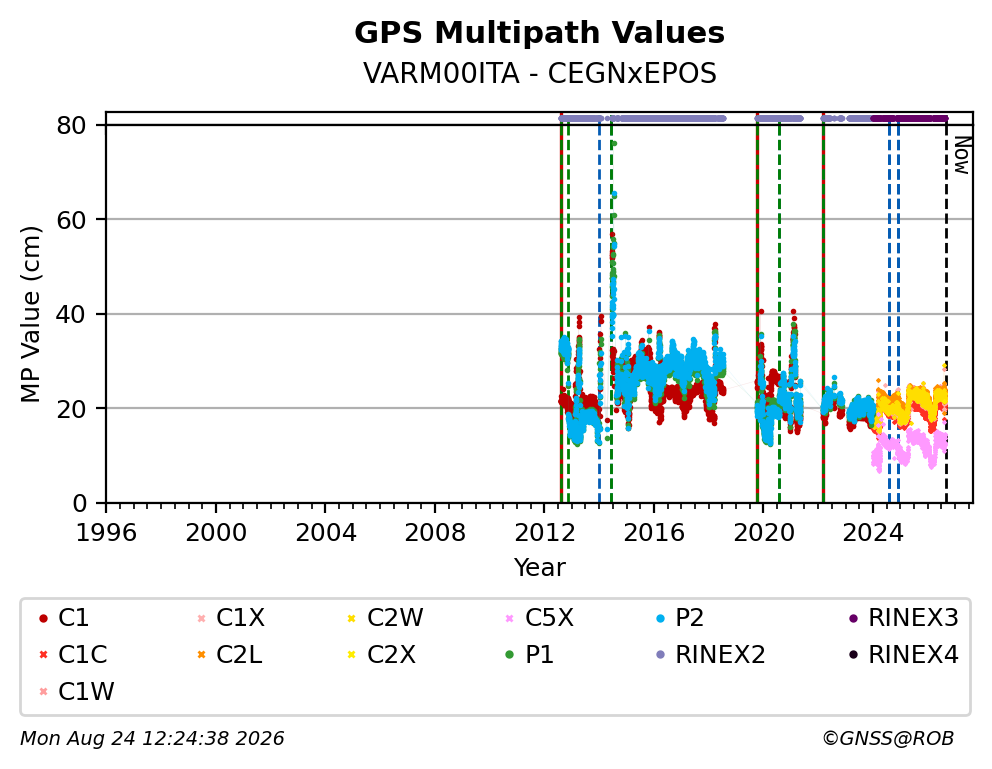Viewport: 992px width, 769px height.
Task: Click the MP Value (cm) axis label
Action: [x=30, y=314]
